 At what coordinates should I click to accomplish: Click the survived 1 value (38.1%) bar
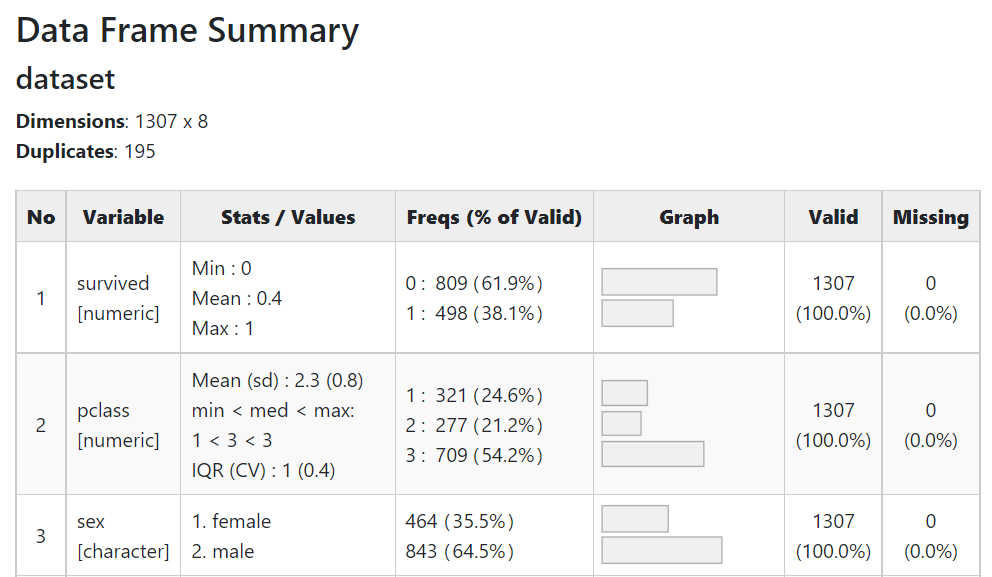coord(637,313)
